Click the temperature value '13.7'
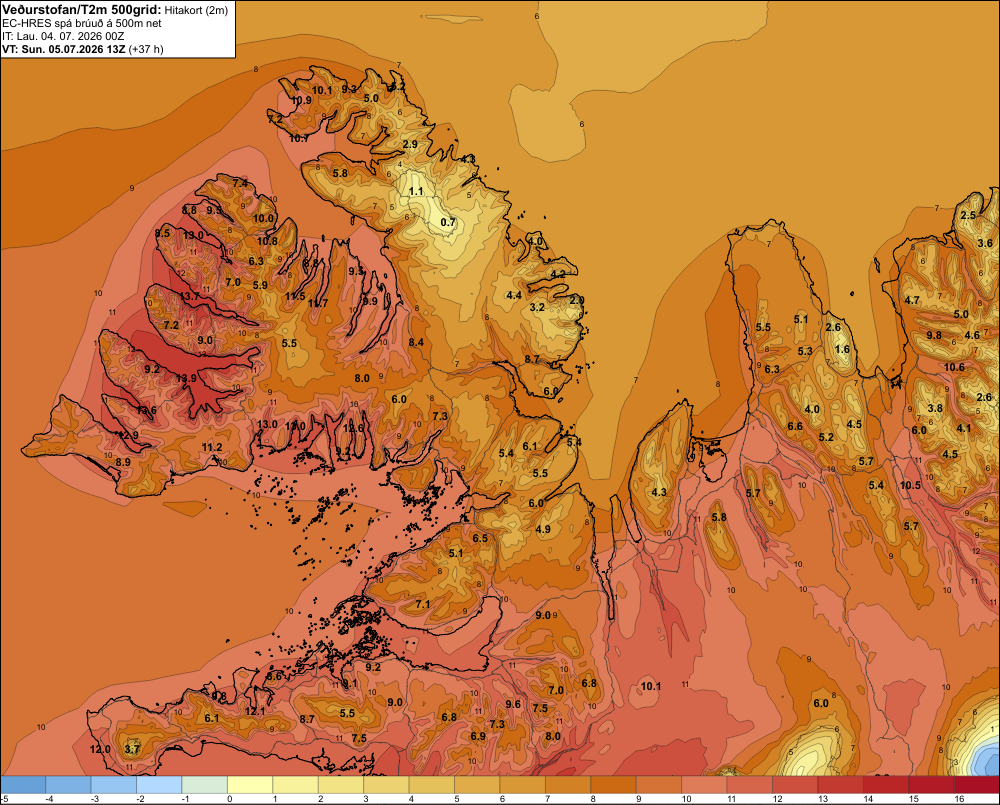1000x805 pixels. click(x=189, y=297)
